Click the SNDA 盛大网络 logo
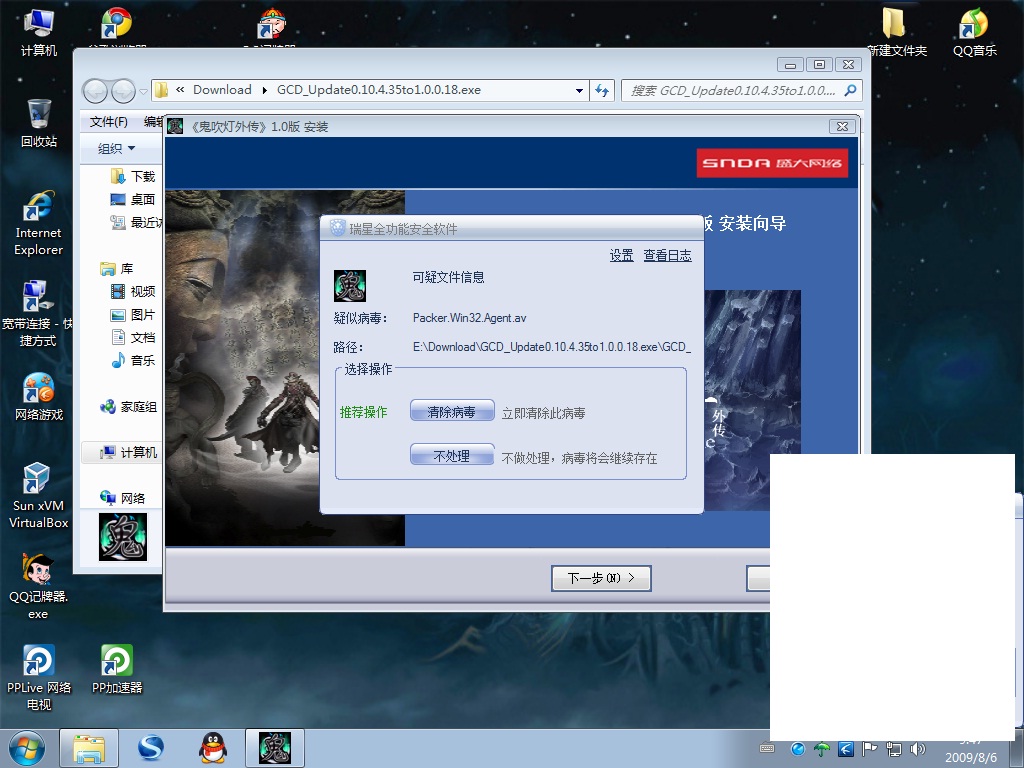The height and width of the screenshot is (768, 1024). pyautogui.click(x=772, y=163)
